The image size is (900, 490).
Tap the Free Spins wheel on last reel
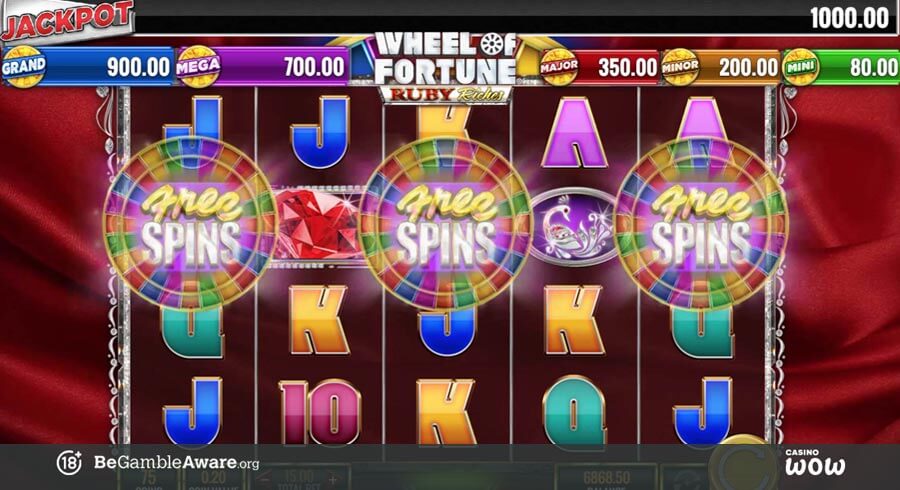coord(700,224)
